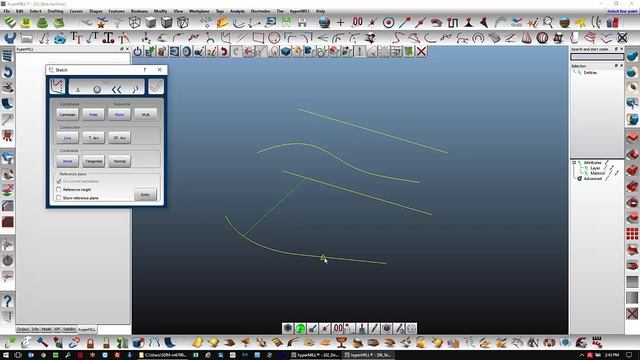Select Entities in the Selection panel
Viewport: 640px width, 360px height.
tap(590, 73)
